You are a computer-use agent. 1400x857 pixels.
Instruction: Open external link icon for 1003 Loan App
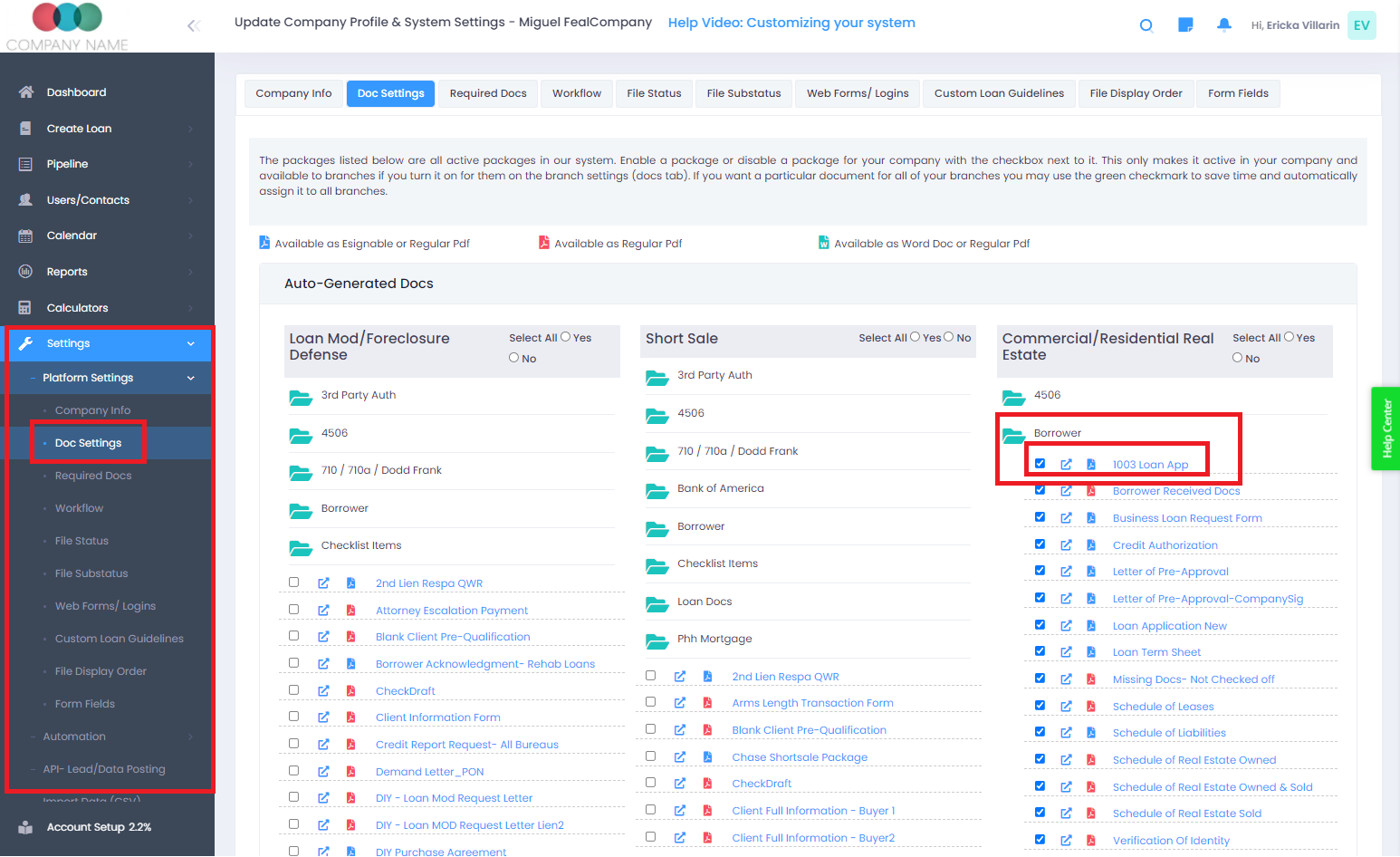point(1066,465)
